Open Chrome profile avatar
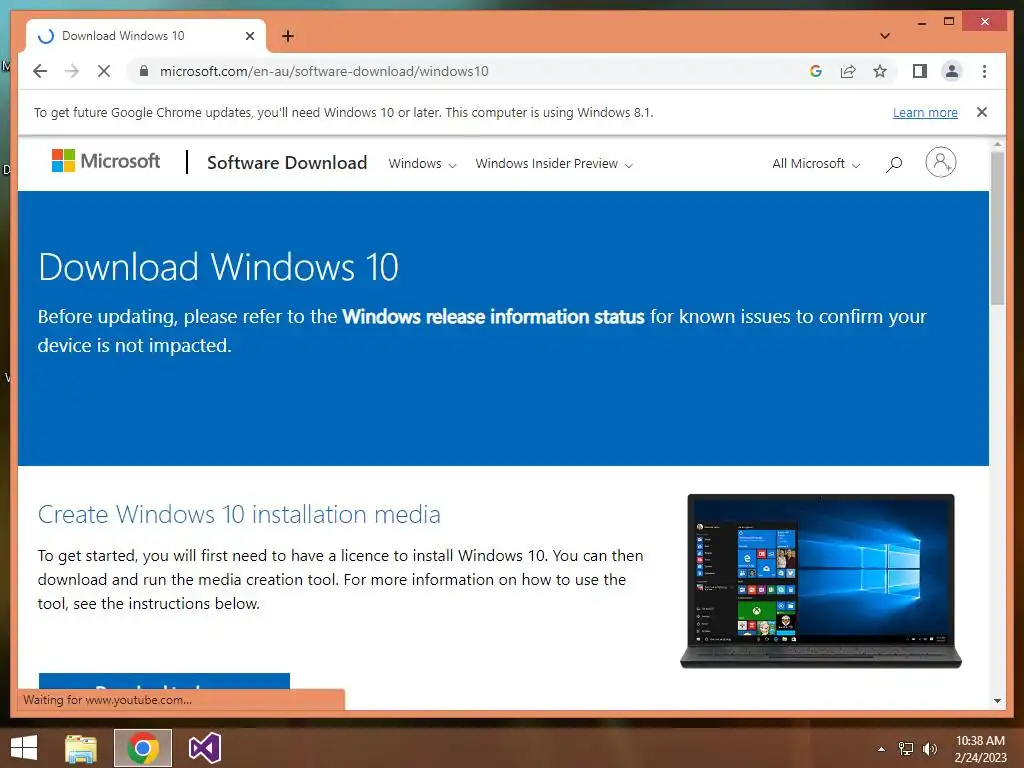The image size is (1024, 768). click(x=952, y=71)
